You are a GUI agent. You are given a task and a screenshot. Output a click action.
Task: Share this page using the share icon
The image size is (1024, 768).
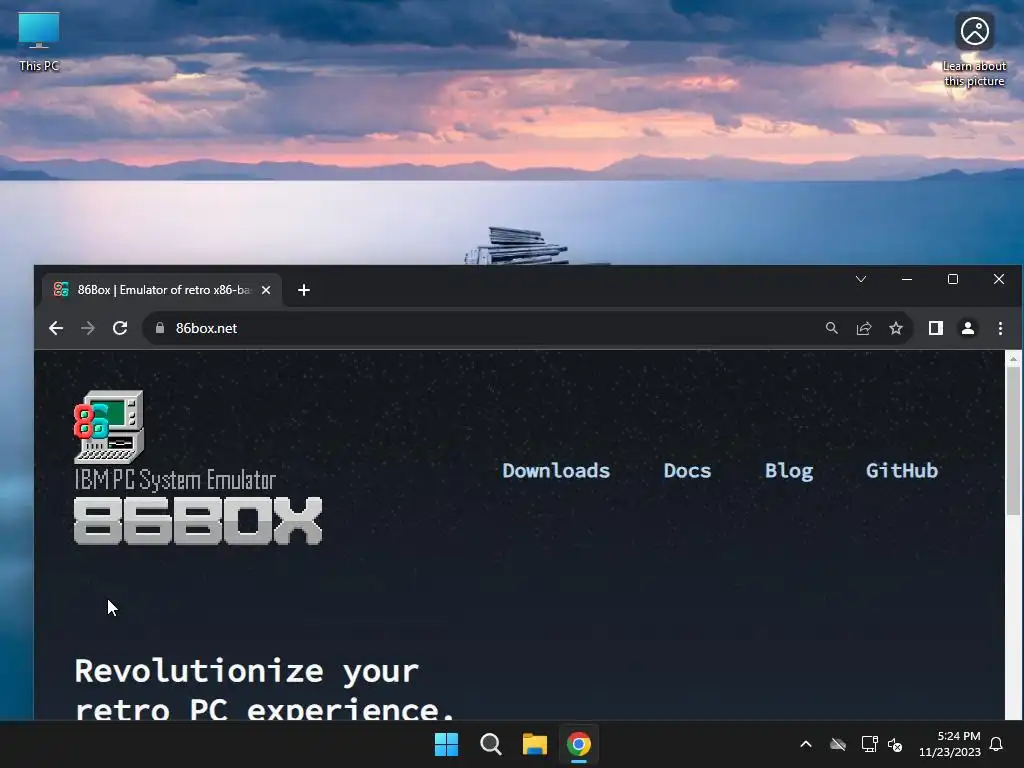click(864, 328)
